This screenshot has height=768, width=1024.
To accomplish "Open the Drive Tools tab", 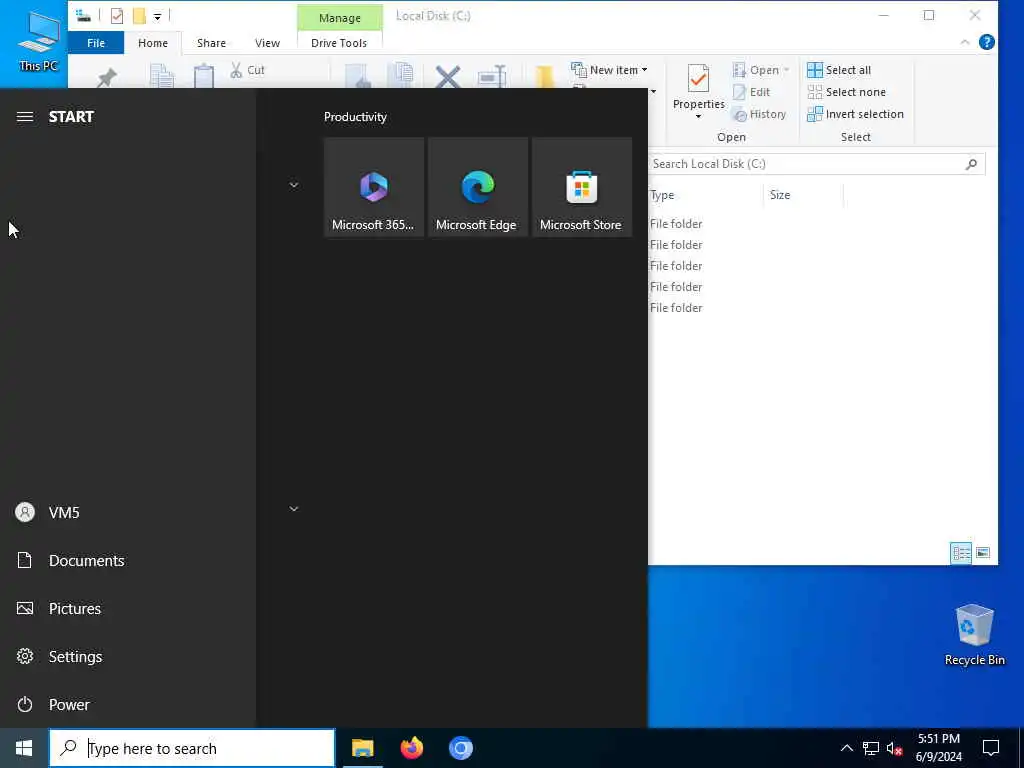I will [x=339, y=43].
